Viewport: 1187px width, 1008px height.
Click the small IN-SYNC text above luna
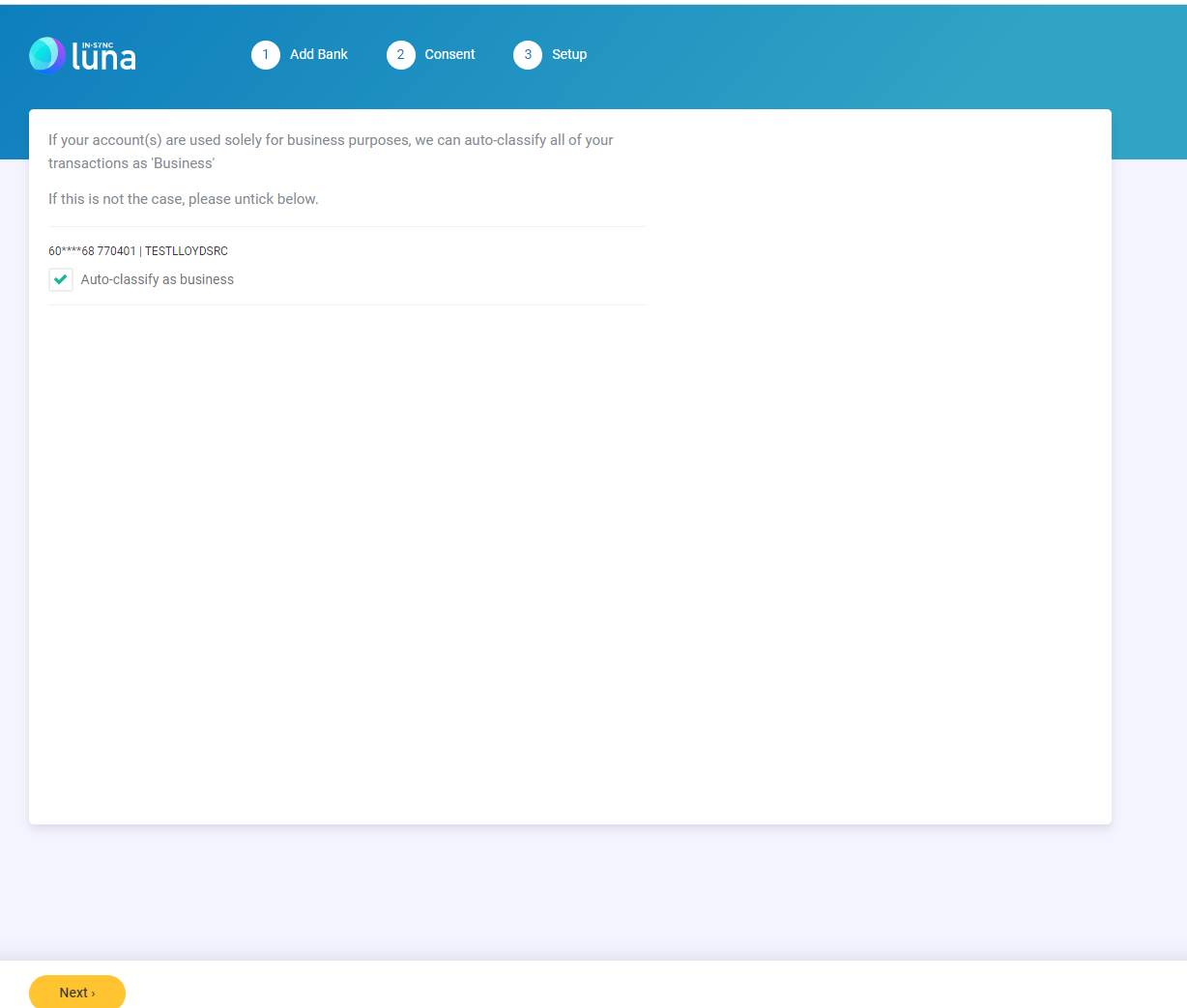coord(98,45)
